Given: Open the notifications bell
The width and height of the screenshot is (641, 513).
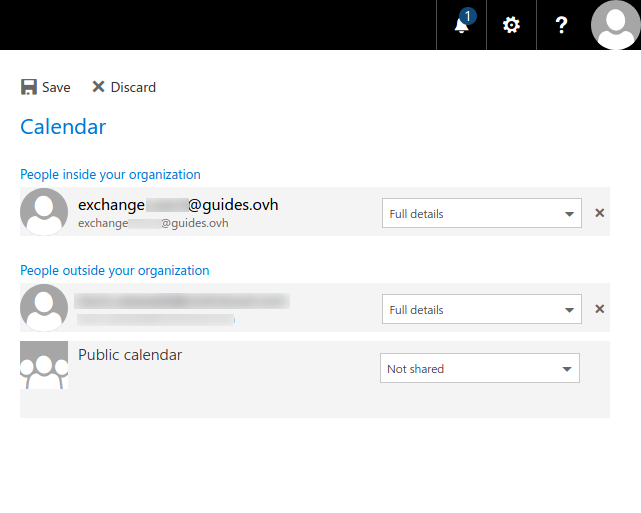Looking at the screenshot, I should tap(461, 25).
